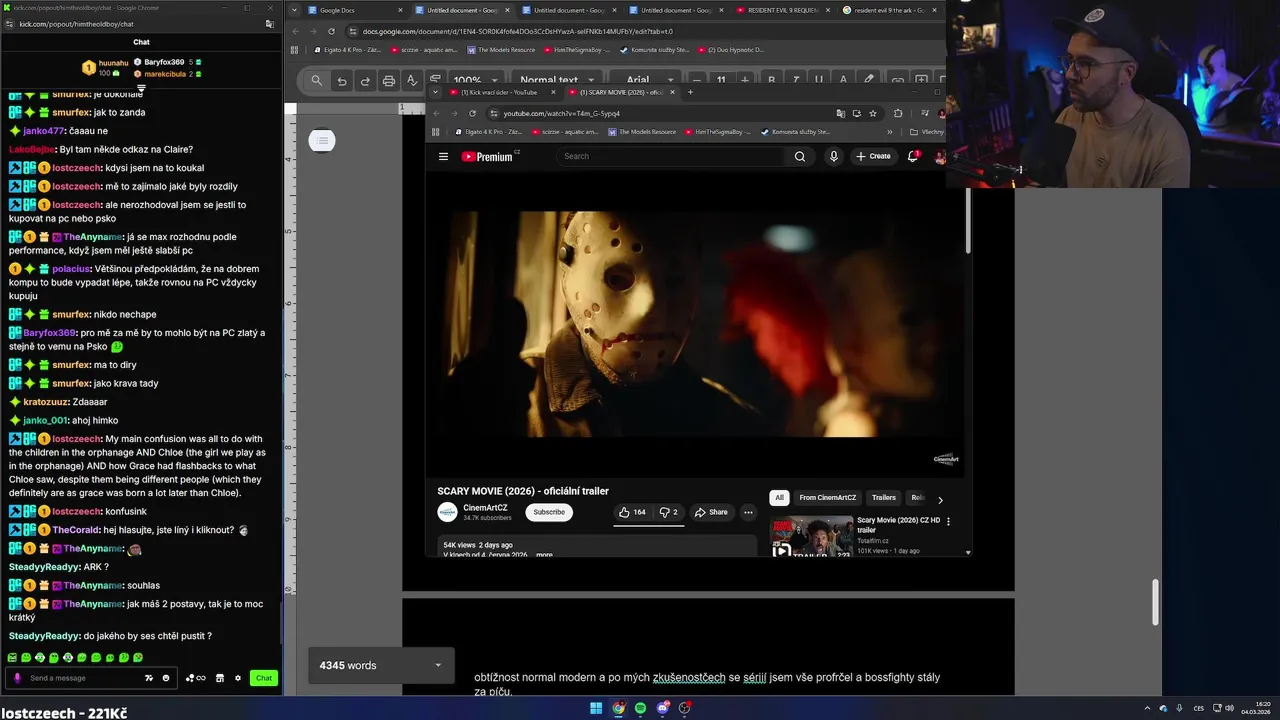Click the microphone icon in chat input
1280x720 pixels.
(17, 678)
